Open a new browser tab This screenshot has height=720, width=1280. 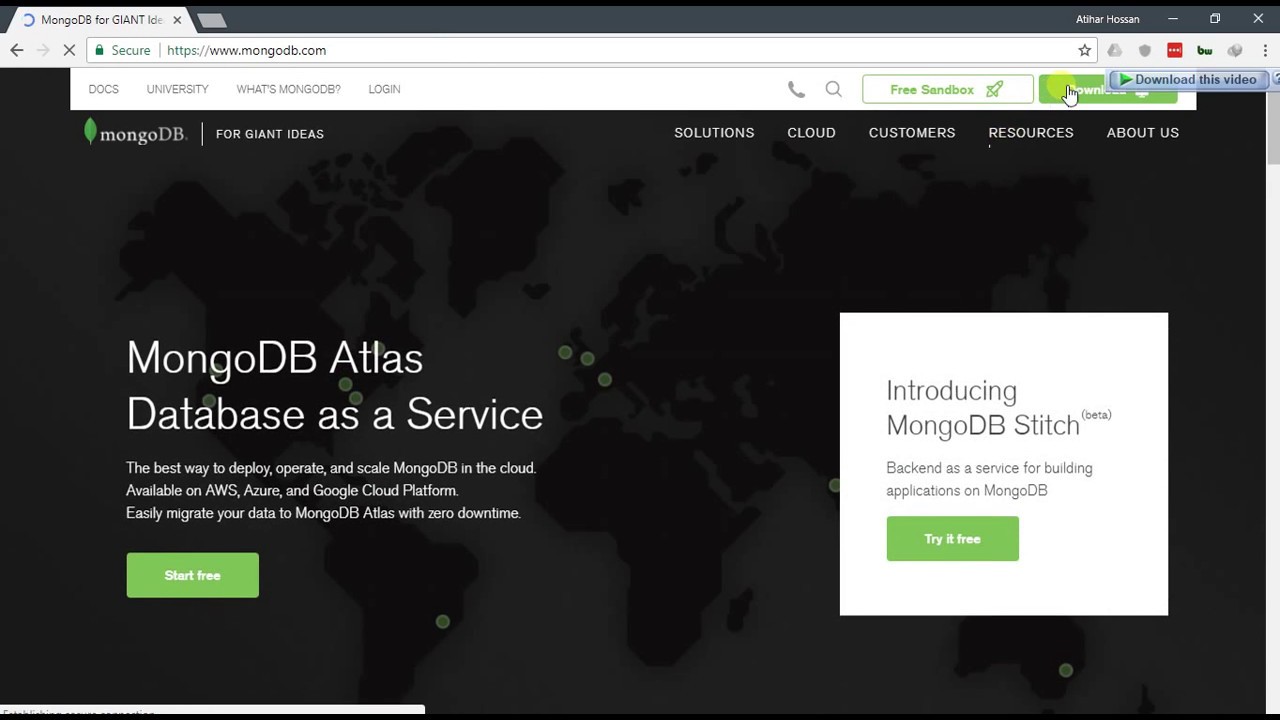coord(211,20)
